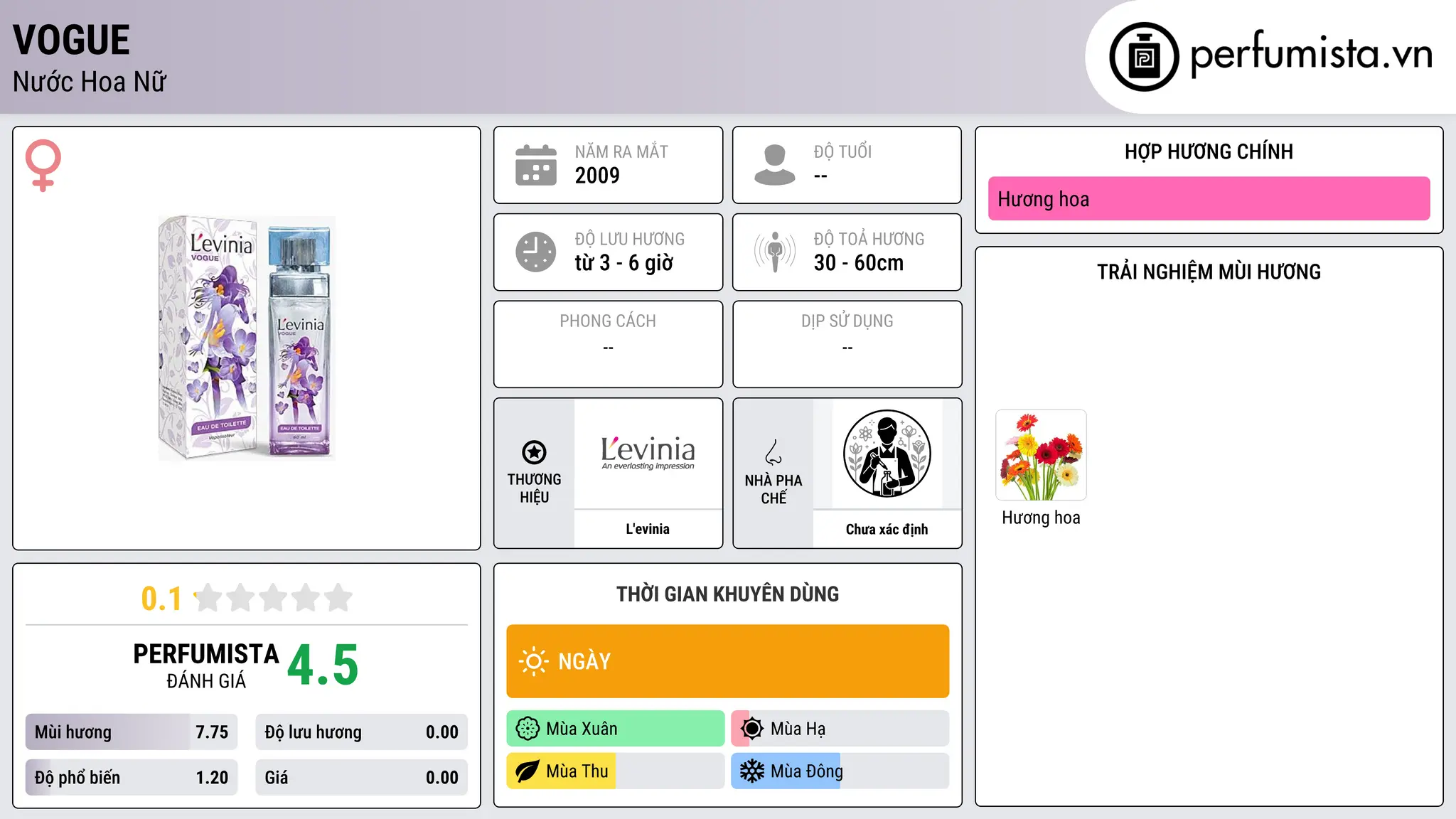Click the Perfumista Đánh giá label
1456x819 pixels.
[206, 665]
